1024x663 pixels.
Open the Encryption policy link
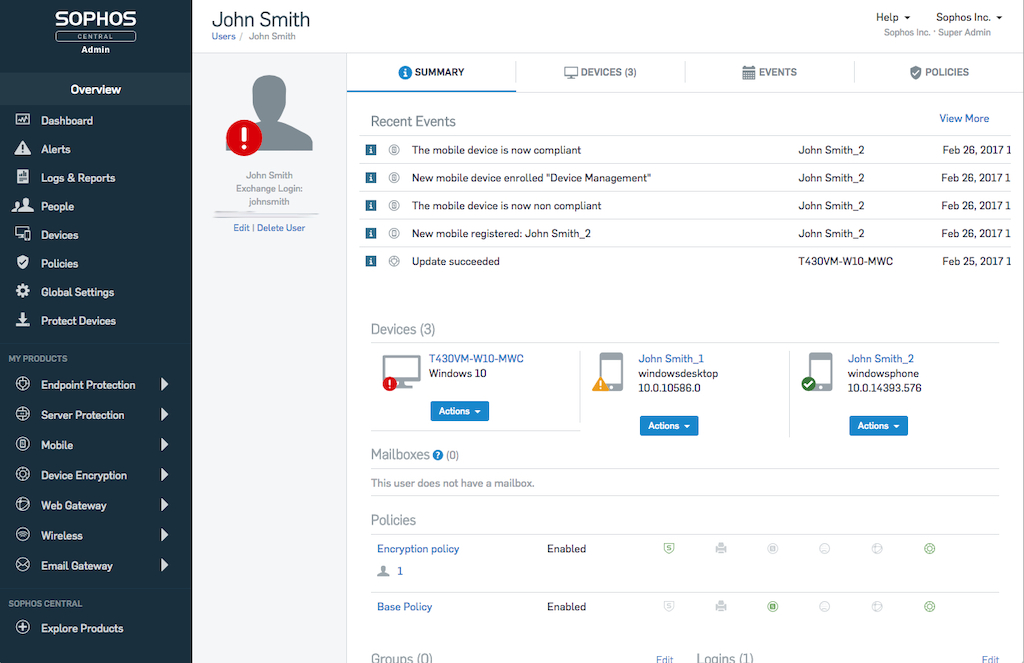pyautogui.click(x=418, y=549)
